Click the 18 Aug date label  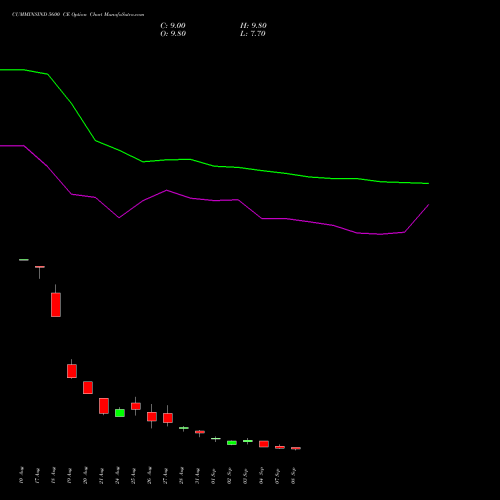[x=53, y=475]
